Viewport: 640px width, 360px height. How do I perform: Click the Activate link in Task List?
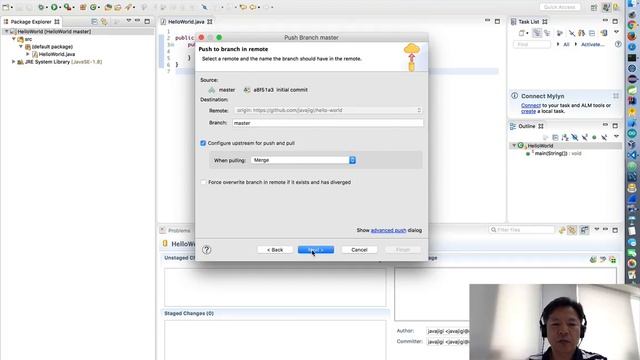coord(593,44)
